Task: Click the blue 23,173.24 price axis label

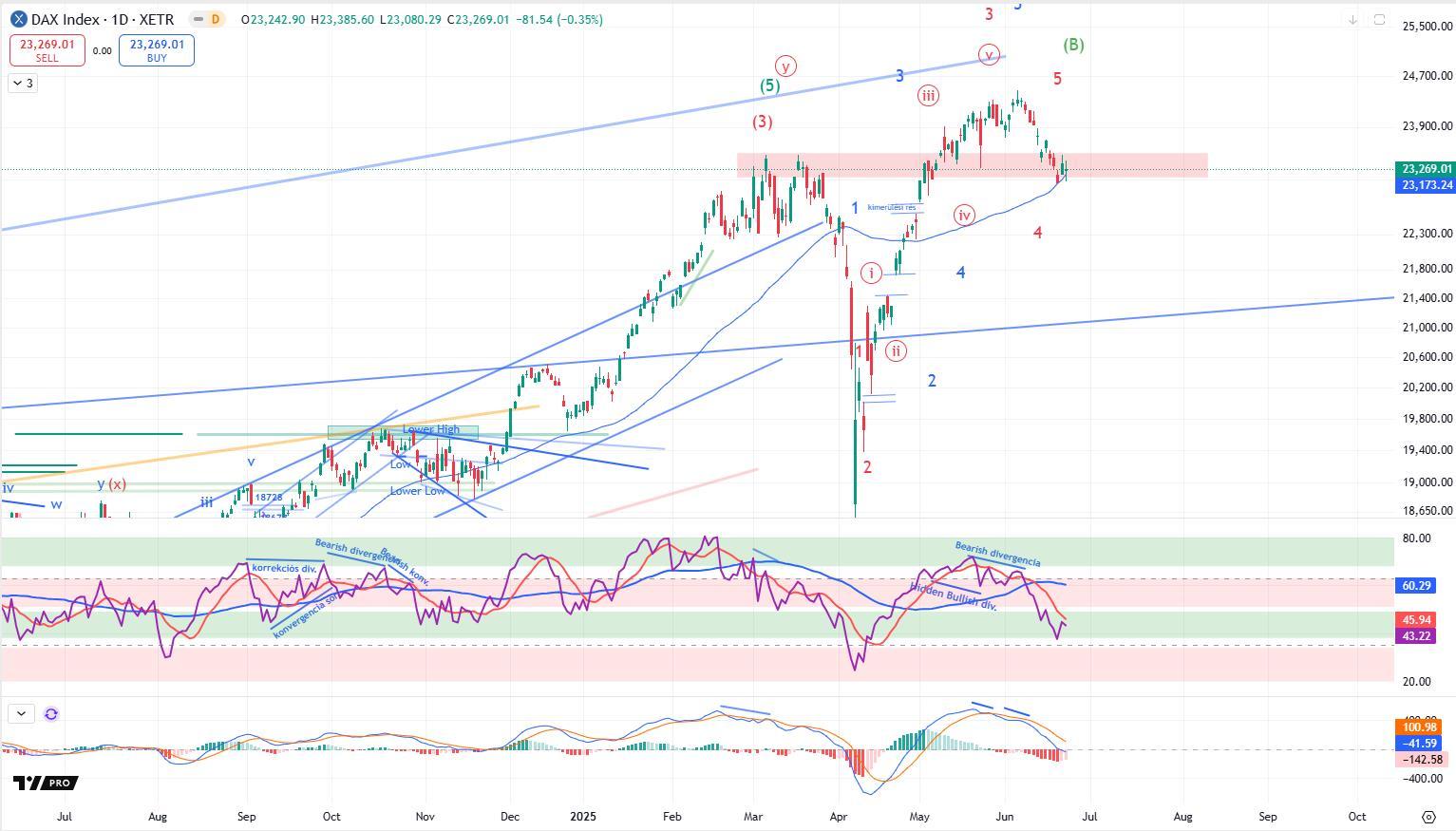Action: point(1426,185)
